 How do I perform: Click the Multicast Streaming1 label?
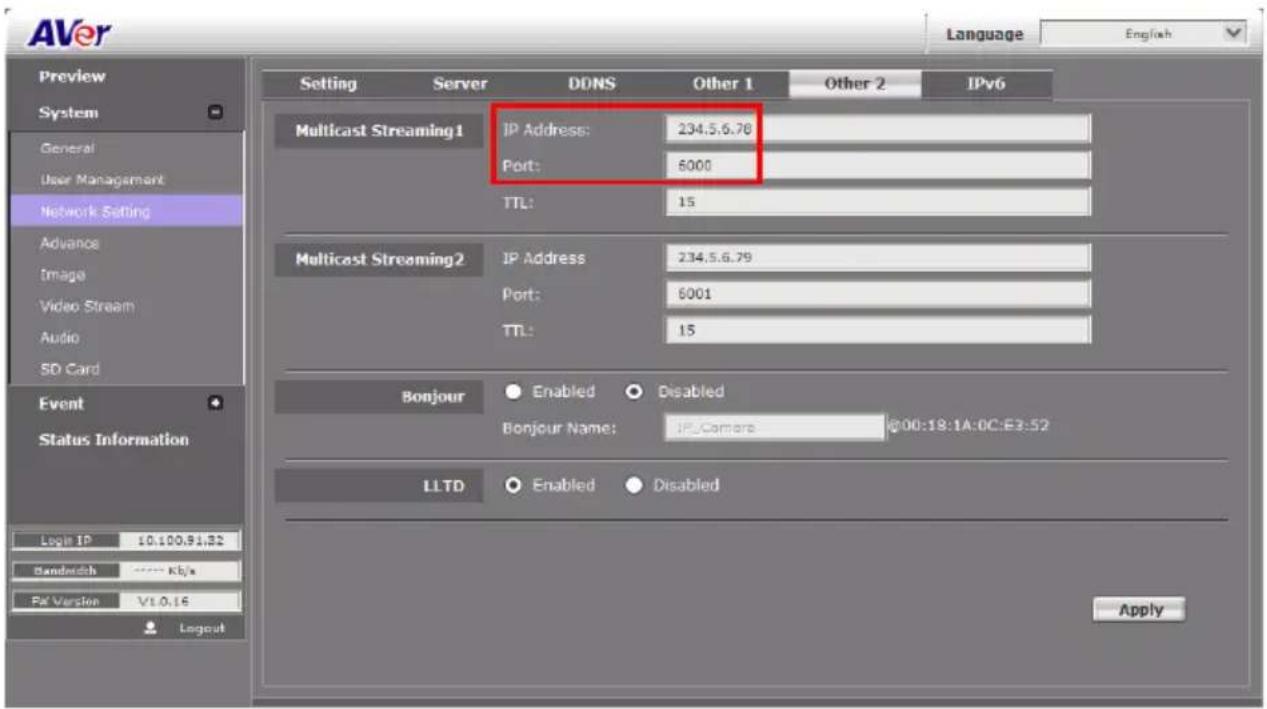[380, 132]
